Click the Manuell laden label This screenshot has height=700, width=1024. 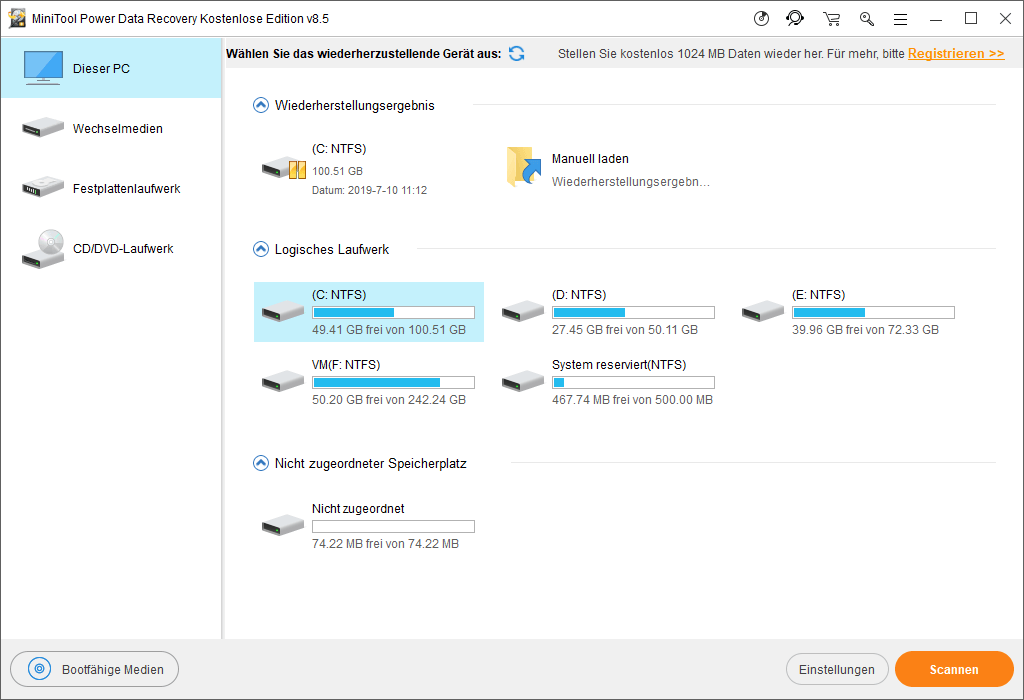(x=590, y=159)
